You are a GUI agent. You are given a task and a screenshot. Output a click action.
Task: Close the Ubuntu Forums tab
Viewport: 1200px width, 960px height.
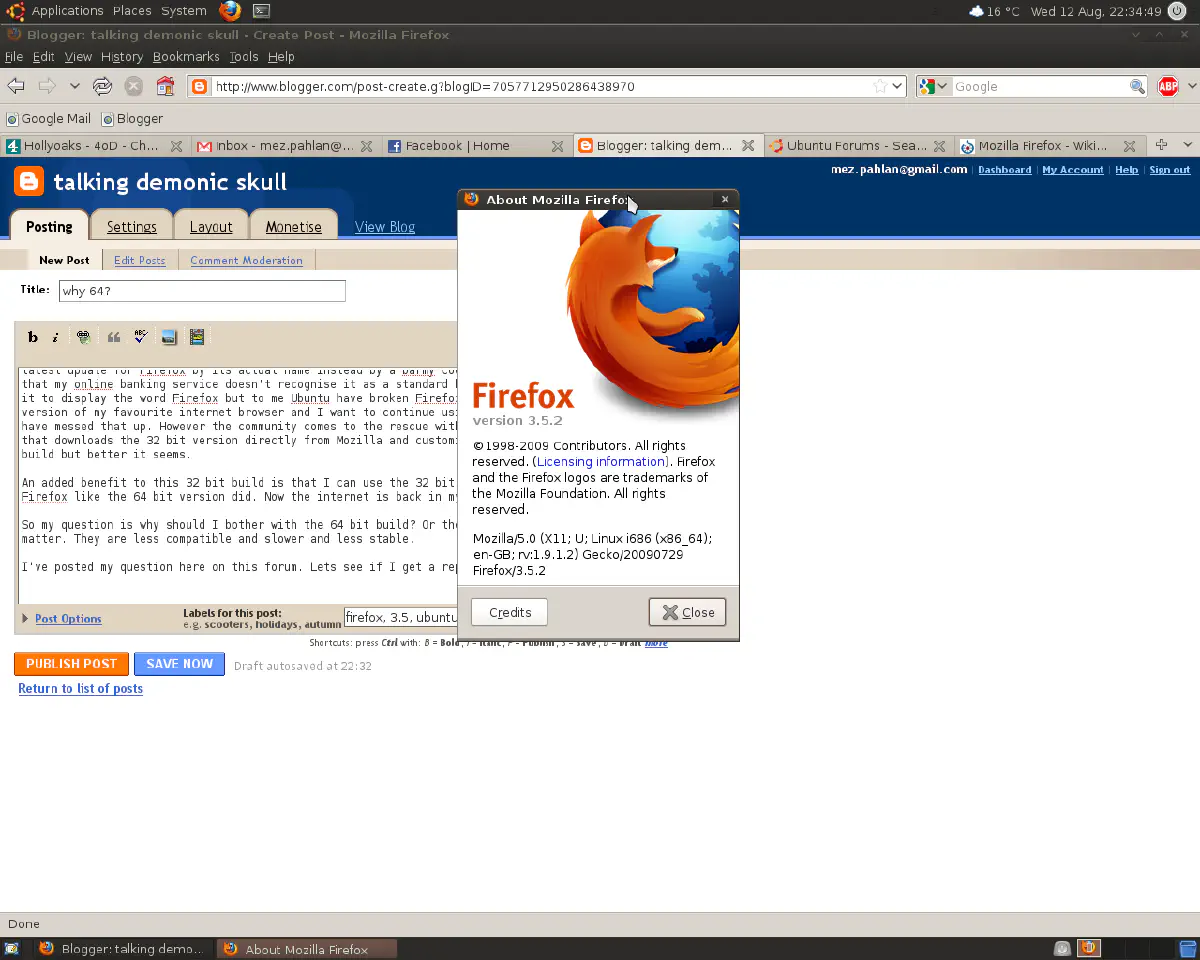[941, 146]
